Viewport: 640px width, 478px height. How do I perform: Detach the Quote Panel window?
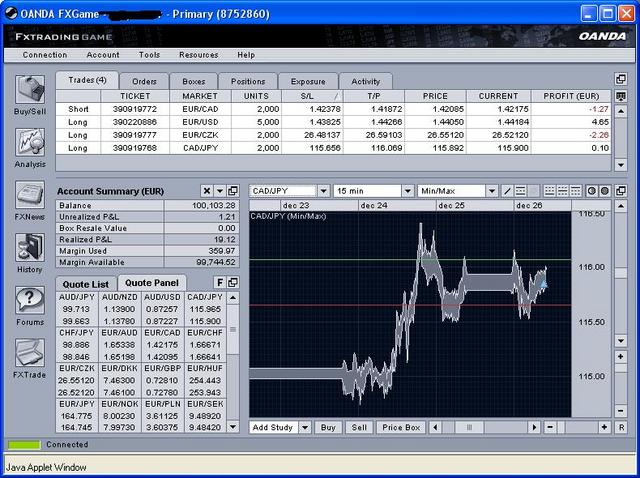pos(233,282)
